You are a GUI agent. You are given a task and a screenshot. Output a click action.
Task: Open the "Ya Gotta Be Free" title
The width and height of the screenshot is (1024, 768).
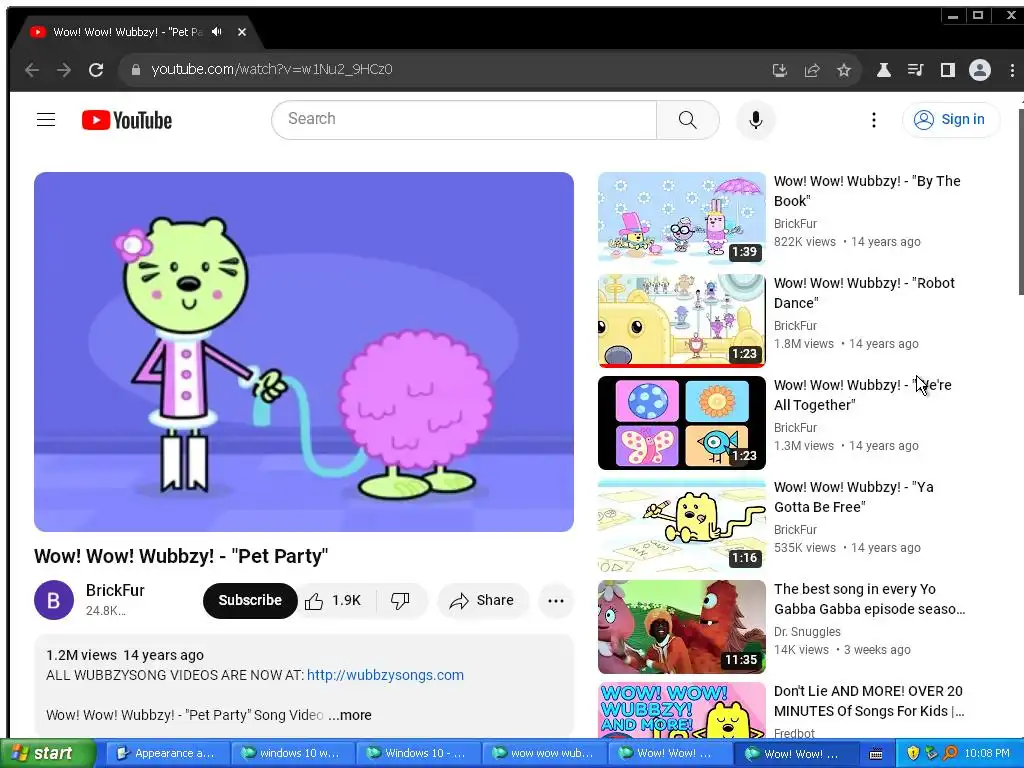pos(854,497)
